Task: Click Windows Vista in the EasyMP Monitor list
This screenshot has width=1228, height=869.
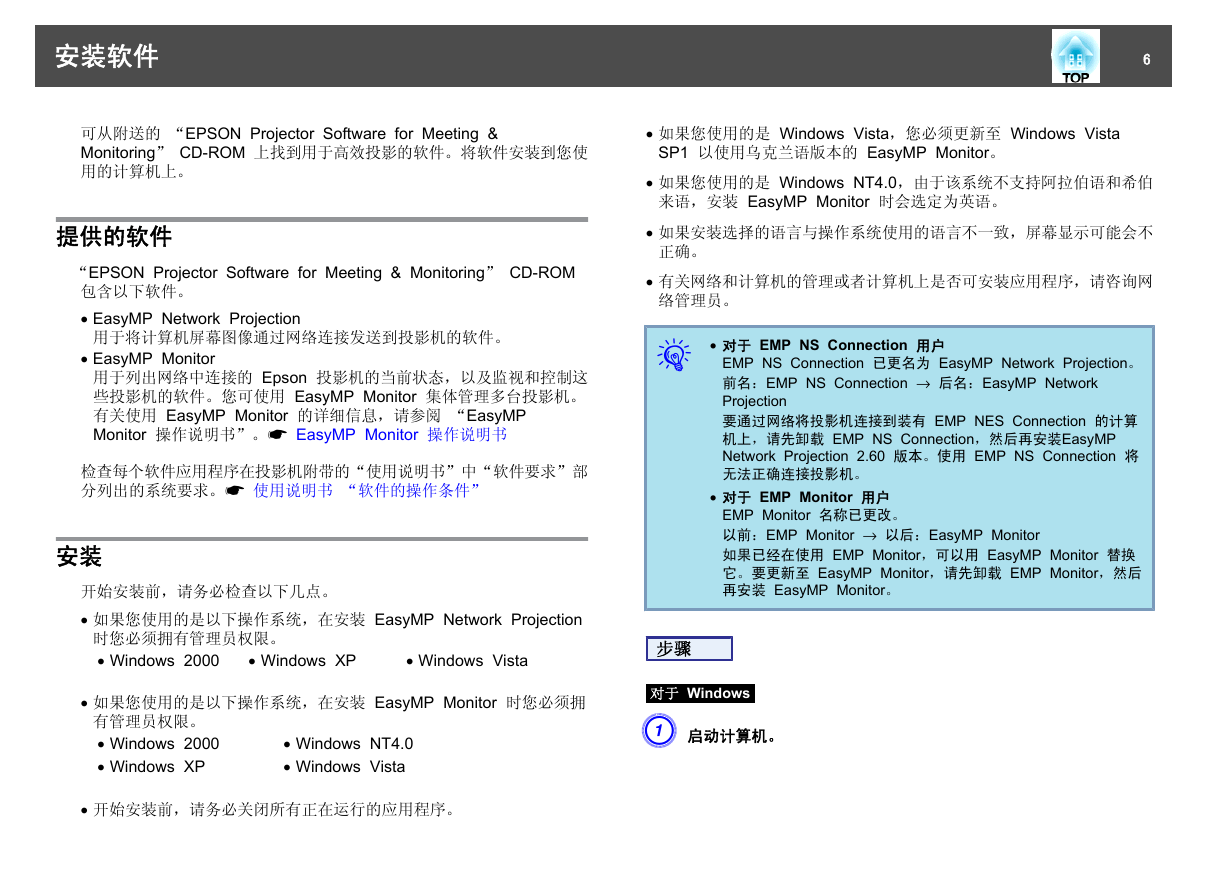Action: tap(350, 767)
